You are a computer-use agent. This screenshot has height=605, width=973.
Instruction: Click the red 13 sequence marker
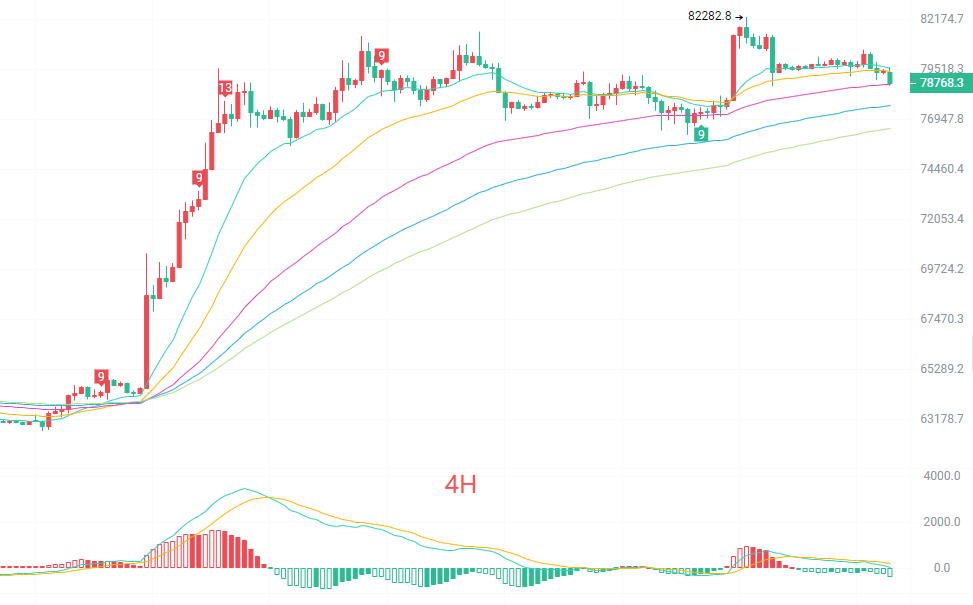click(x=225, y=87)
